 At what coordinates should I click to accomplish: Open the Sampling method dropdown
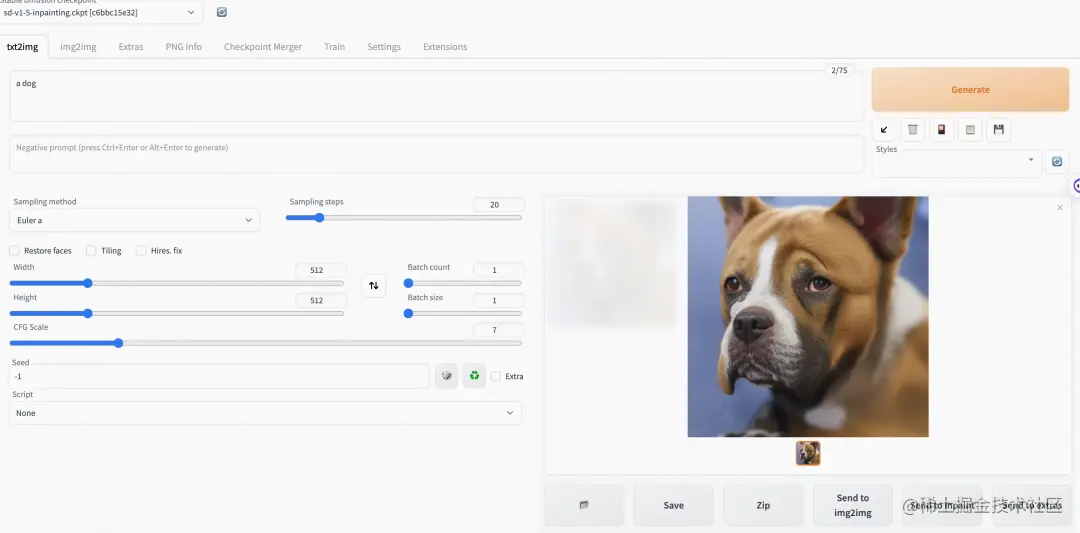(134, 220)
